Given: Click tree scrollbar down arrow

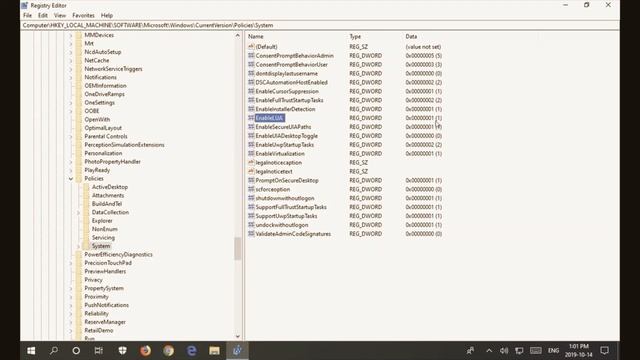Looking at the screenshot, I should (238, 336).
